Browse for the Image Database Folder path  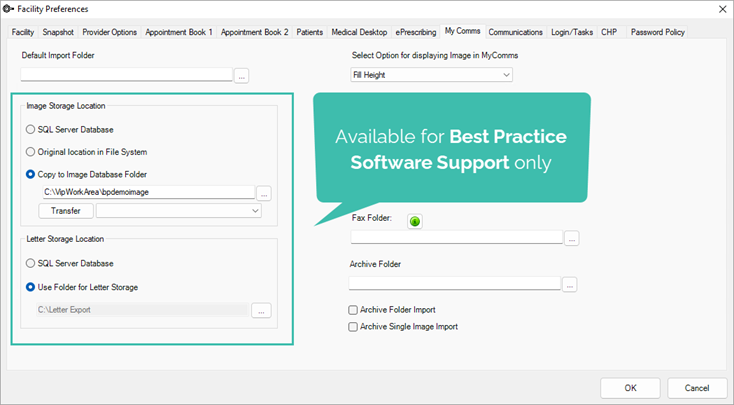coord(264,193)
